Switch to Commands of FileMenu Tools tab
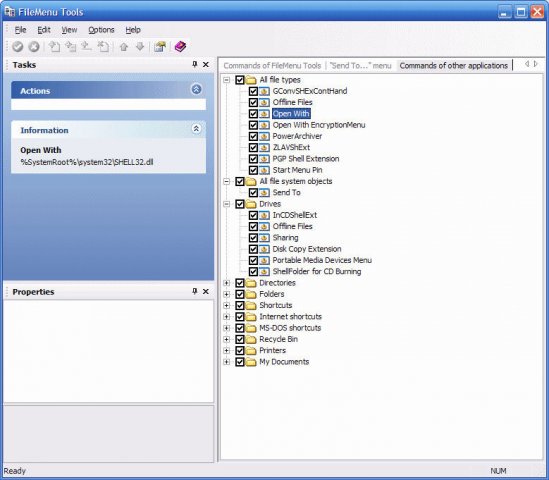This screenshot has width=549, height=480. 272,65
